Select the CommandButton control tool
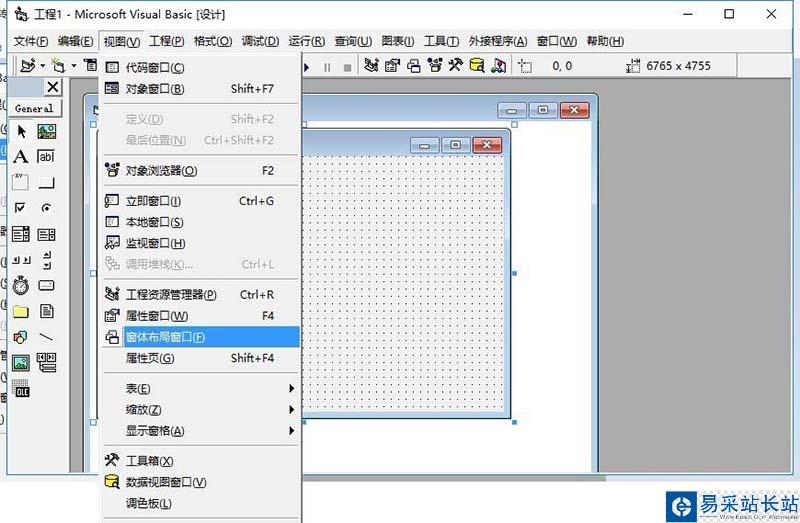 [46, 183]
